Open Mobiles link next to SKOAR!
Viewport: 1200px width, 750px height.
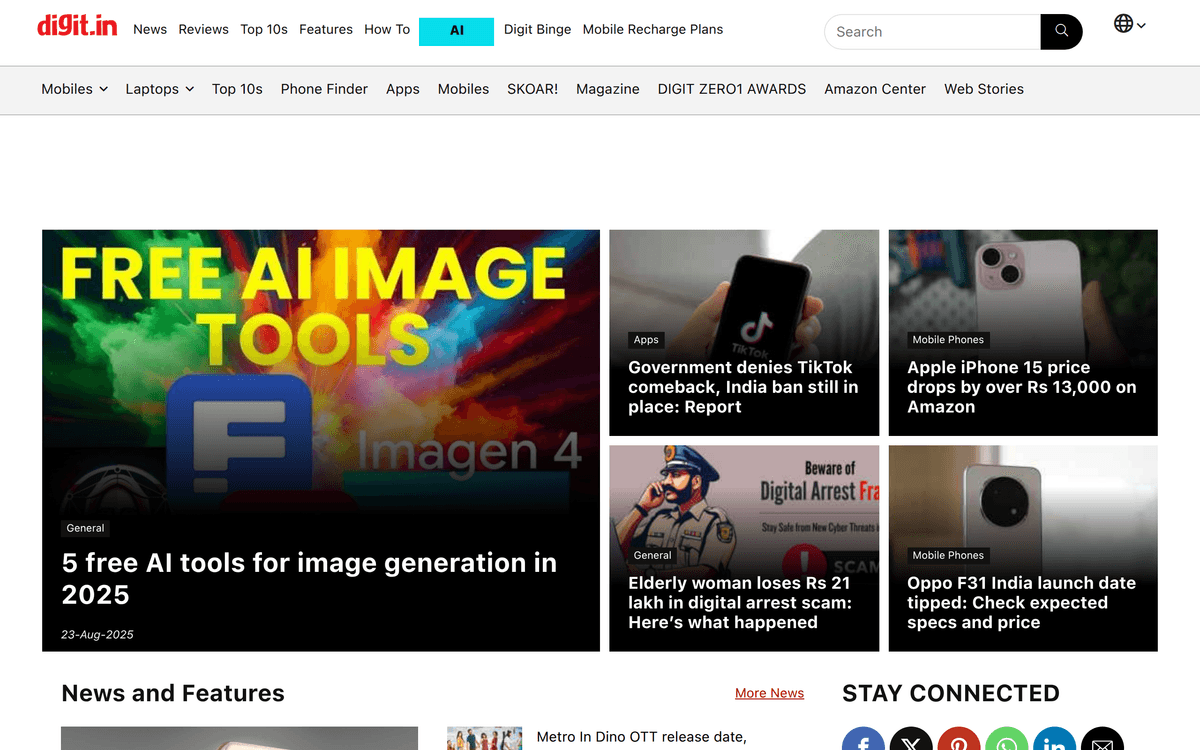click(x=463, y=89)
